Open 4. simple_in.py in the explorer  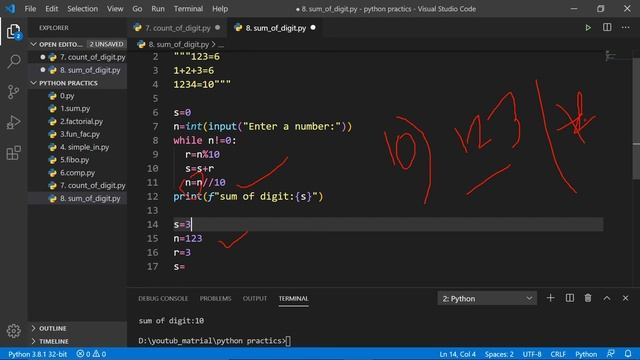(x=77, y=147)
